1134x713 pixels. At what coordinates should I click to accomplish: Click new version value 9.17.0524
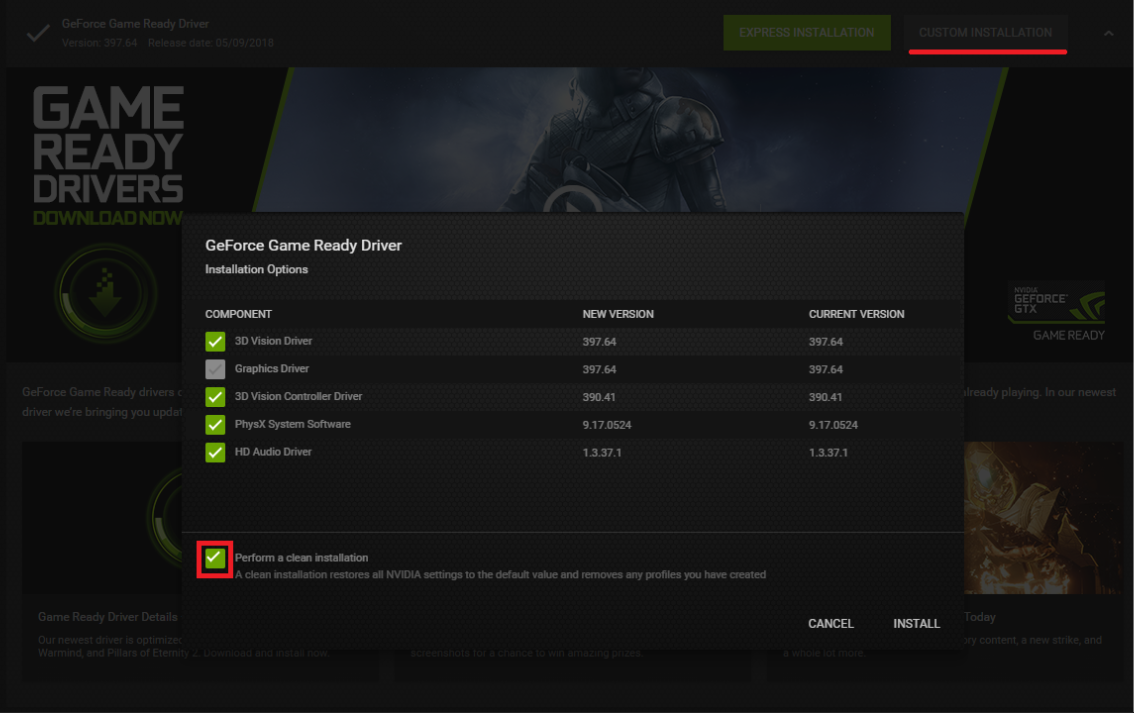607,425
